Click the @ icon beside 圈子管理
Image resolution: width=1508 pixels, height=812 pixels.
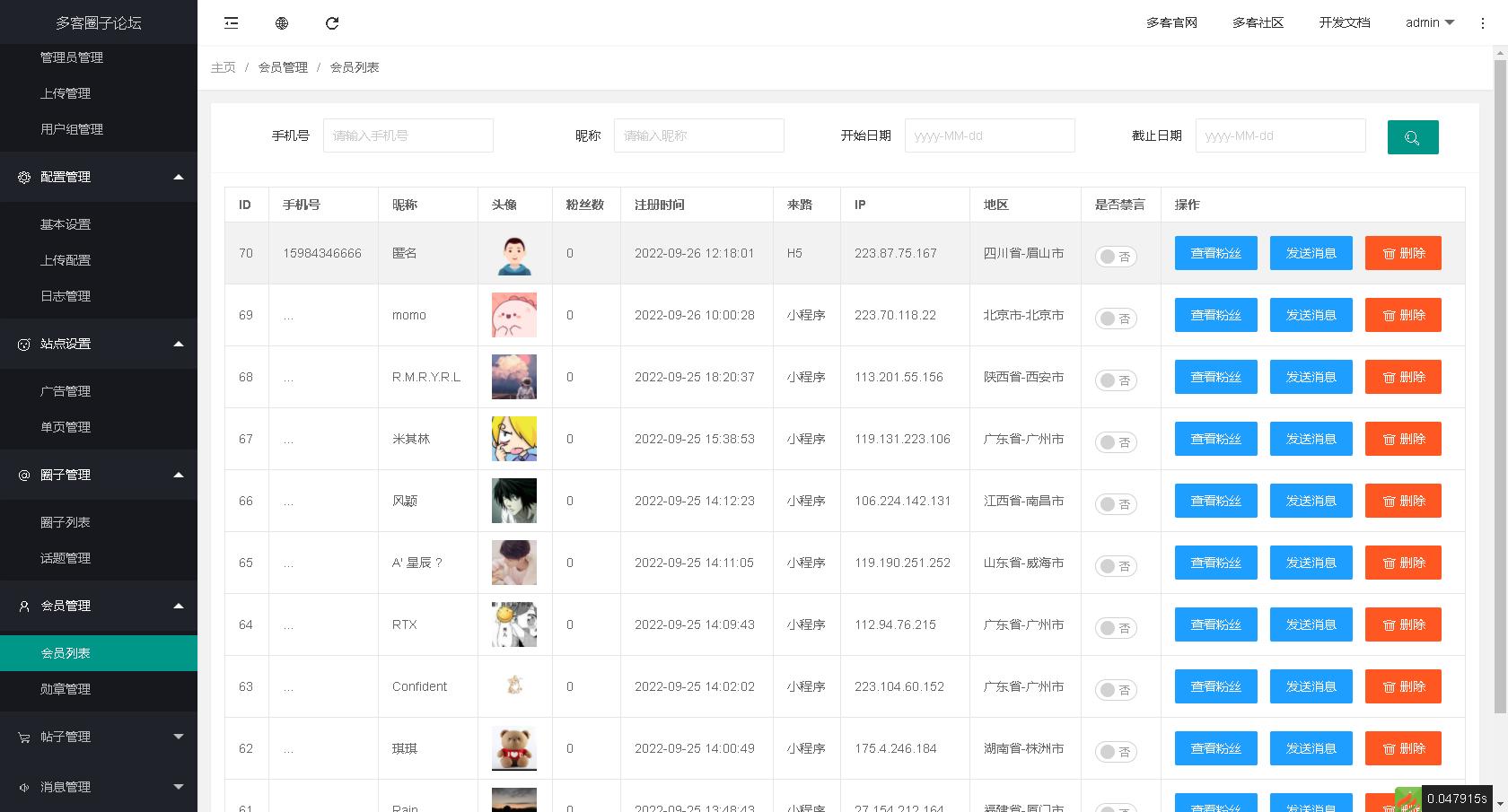pyautogui.click(x=23, y=475)
